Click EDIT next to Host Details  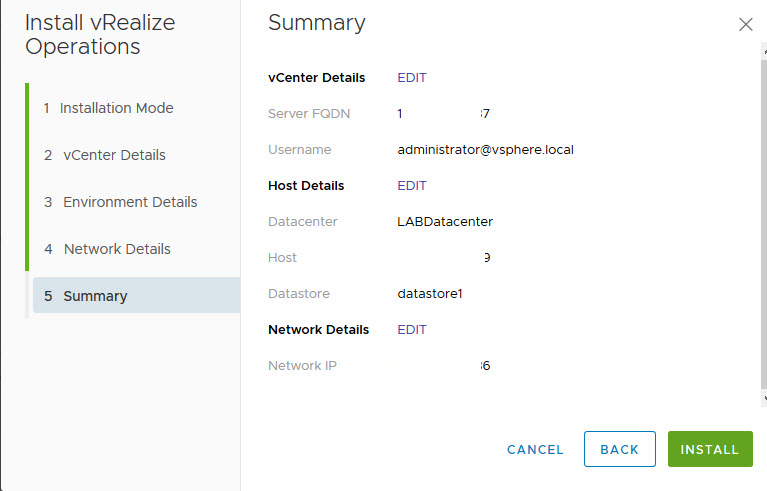tap(412, 186)
